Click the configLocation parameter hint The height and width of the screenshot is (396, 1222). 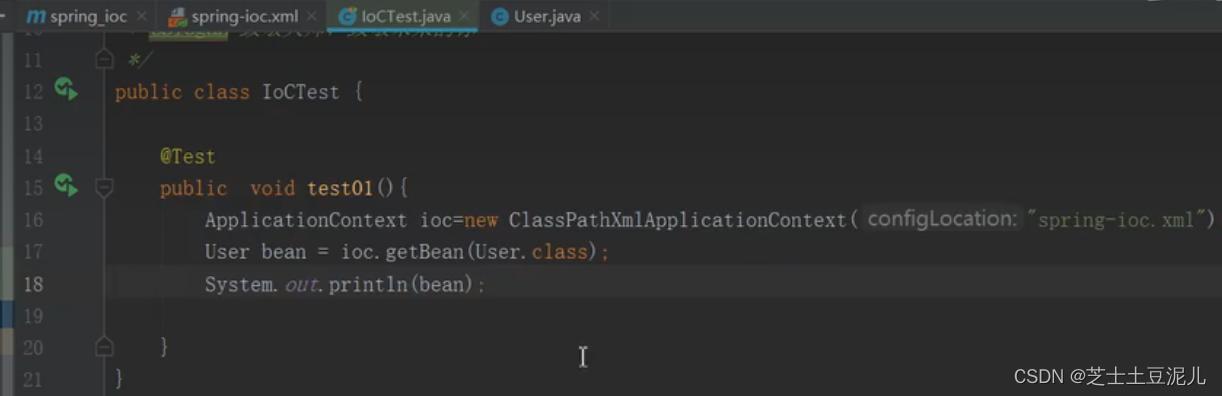(941, 219)
